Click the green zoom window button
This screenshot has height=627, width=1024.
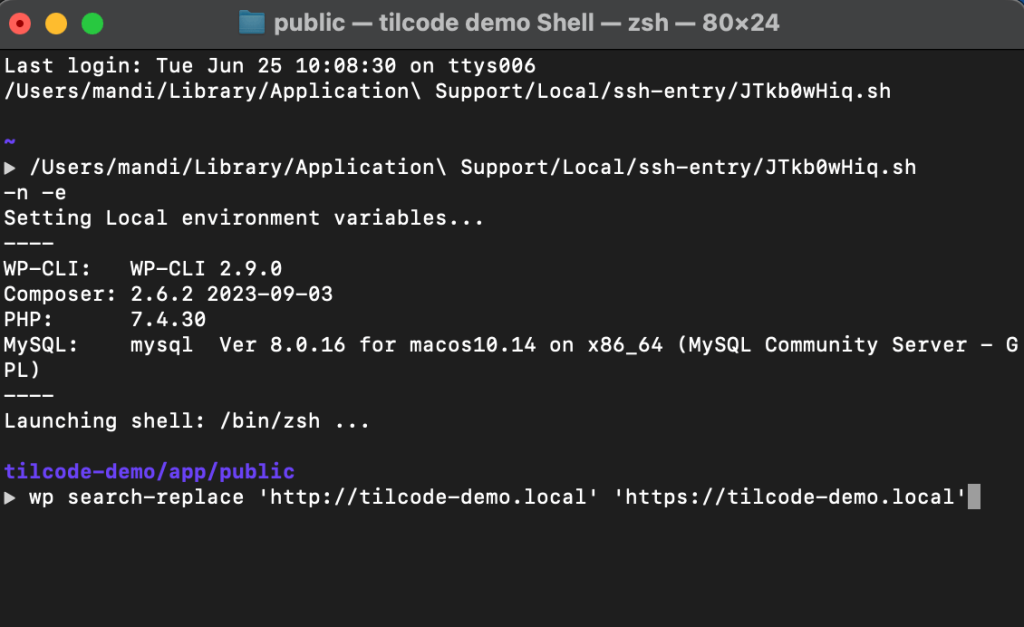[92, 22]
